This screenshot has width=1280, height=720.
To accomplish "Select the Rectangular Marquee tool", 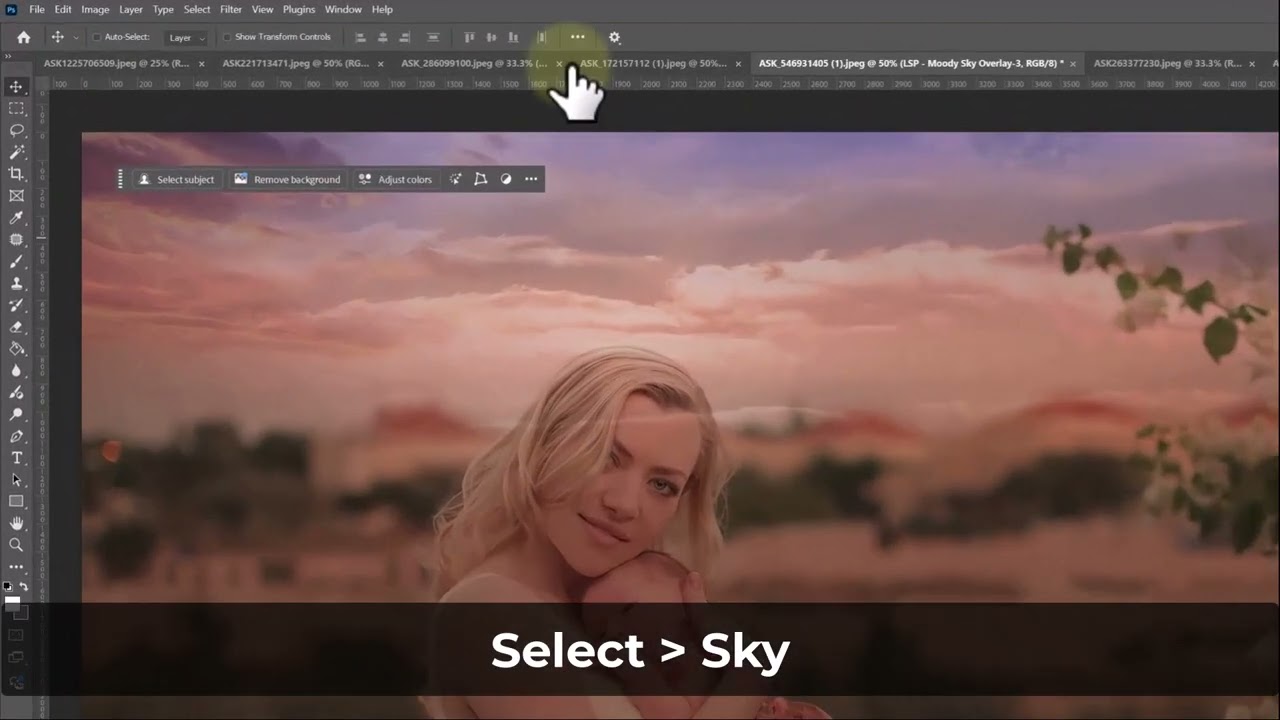I will 16,109.
